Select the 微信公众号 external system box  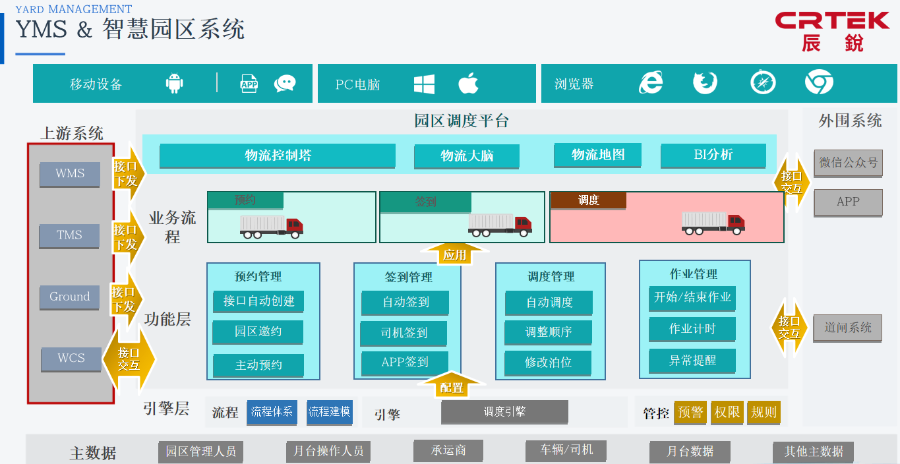848,163
